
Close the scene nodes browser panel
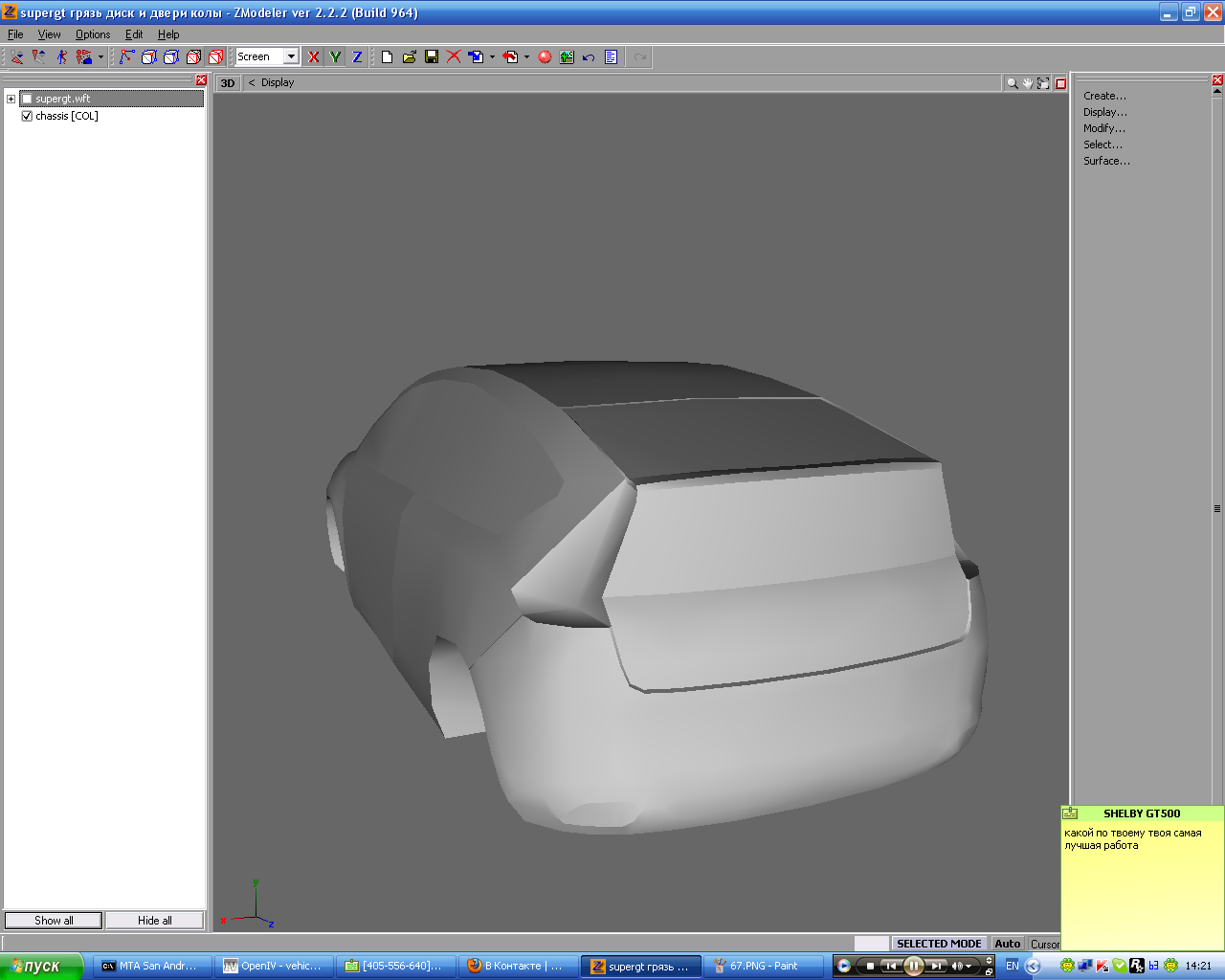point(201,80)
